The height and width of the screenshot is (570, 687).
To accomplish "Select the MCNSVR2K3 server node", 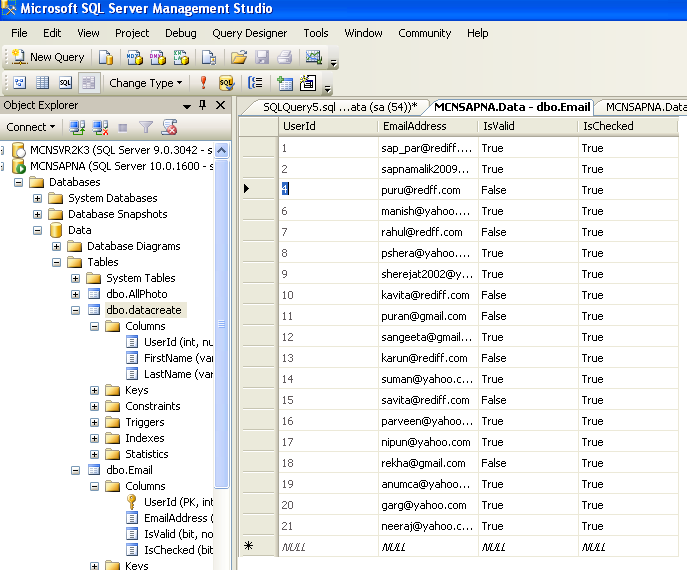I will click(121, 150).
